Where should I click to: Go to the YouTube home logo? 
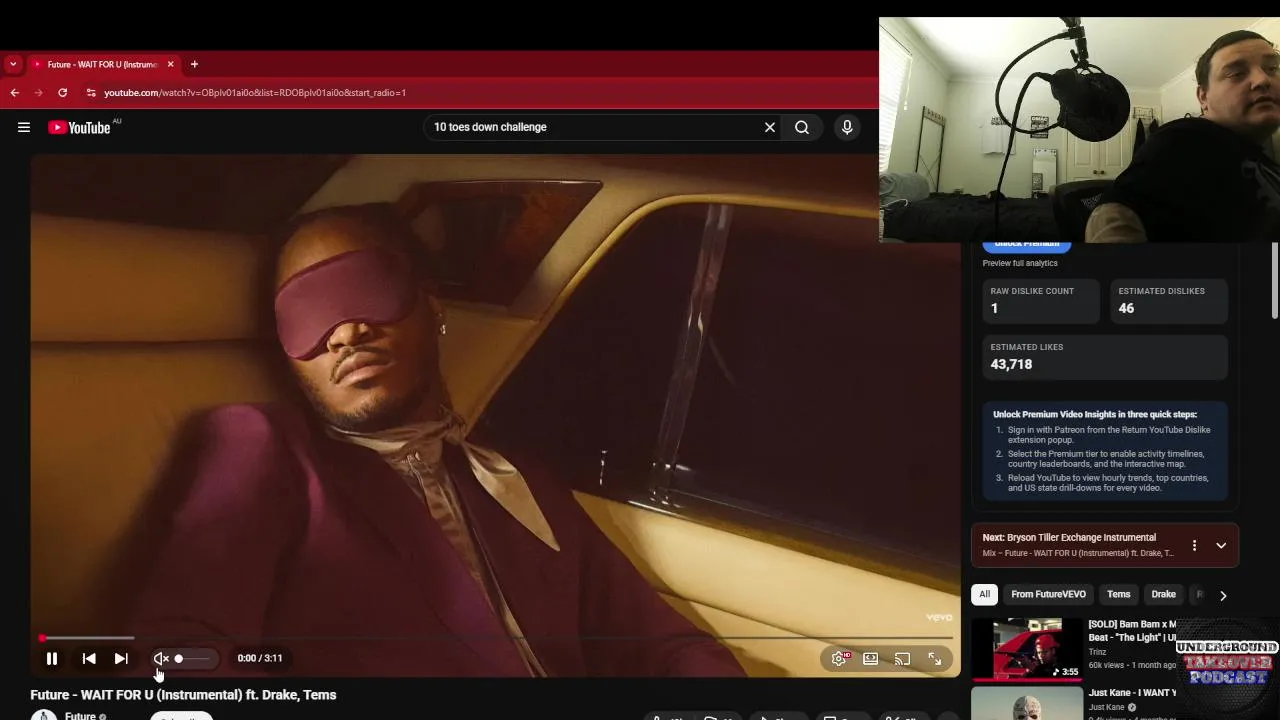click(80, 127)
